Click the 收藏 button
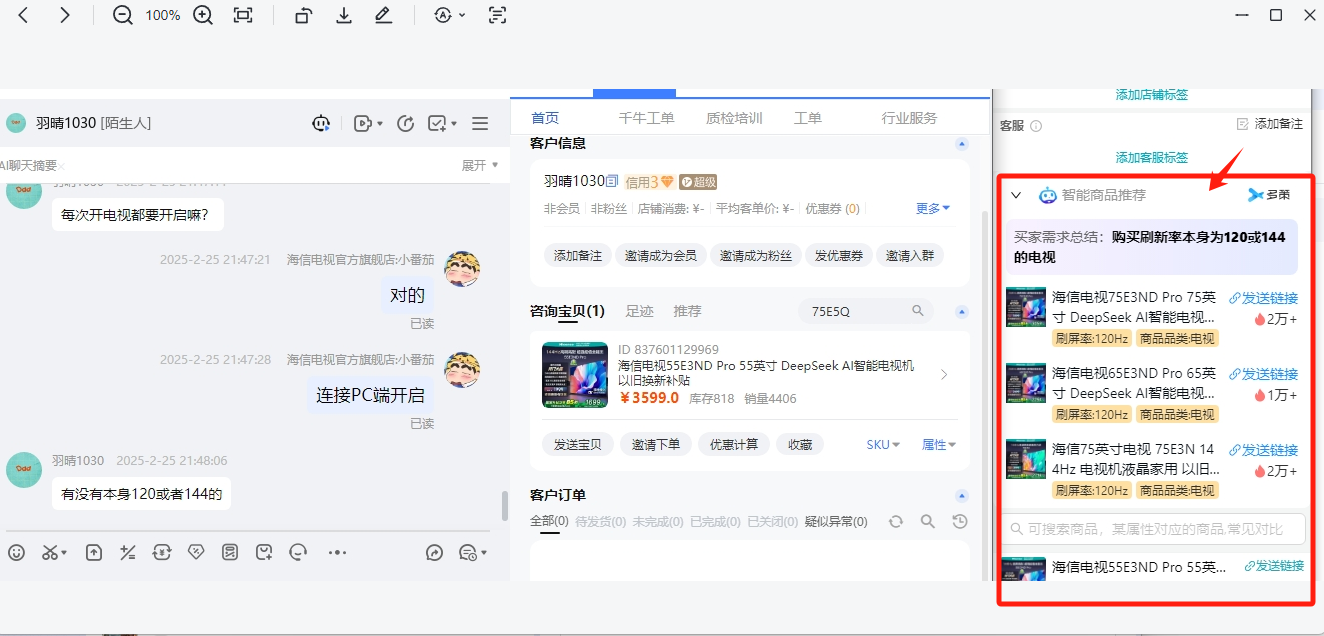Image resolution: width=1324 pixels, height=636 pixels. pos(800,444)
